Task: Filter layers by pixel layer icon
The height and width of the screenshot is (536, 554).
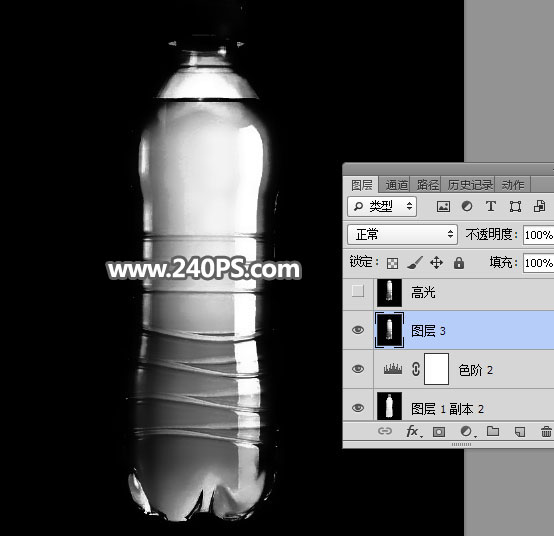Action: click(x=443, y=206)
